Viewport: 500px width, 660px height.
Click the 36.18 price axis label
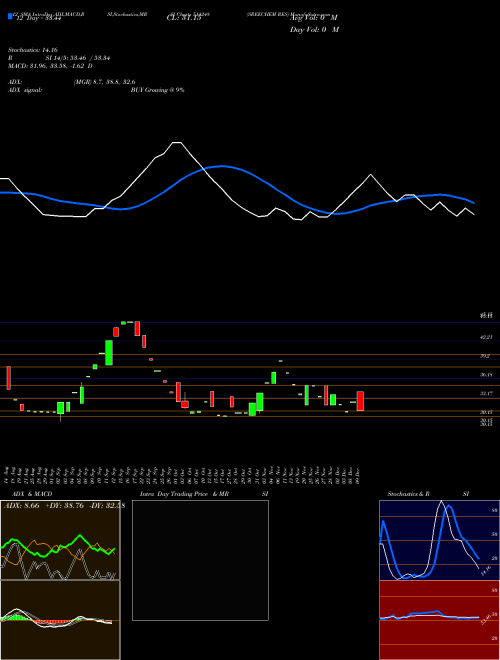(486, 375)
